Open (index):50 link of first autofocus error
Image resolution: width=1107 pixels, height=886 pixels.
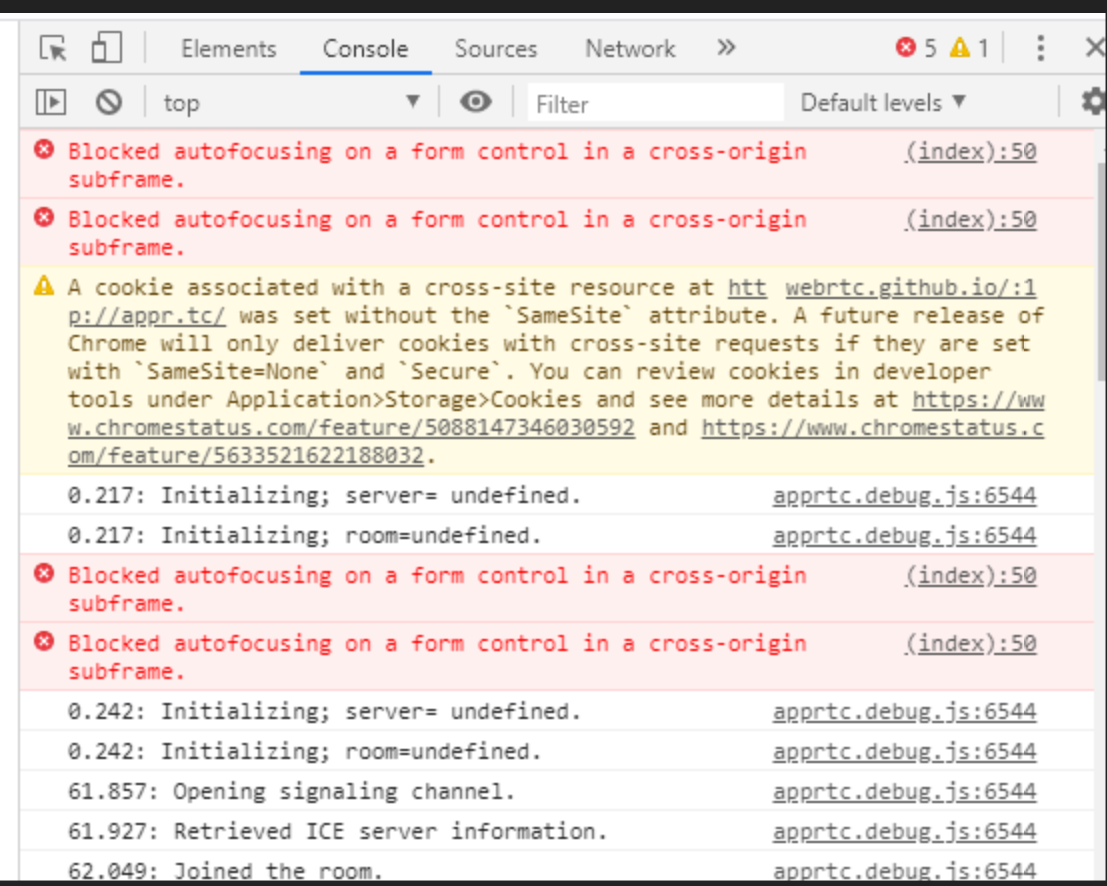pos(971,152)
